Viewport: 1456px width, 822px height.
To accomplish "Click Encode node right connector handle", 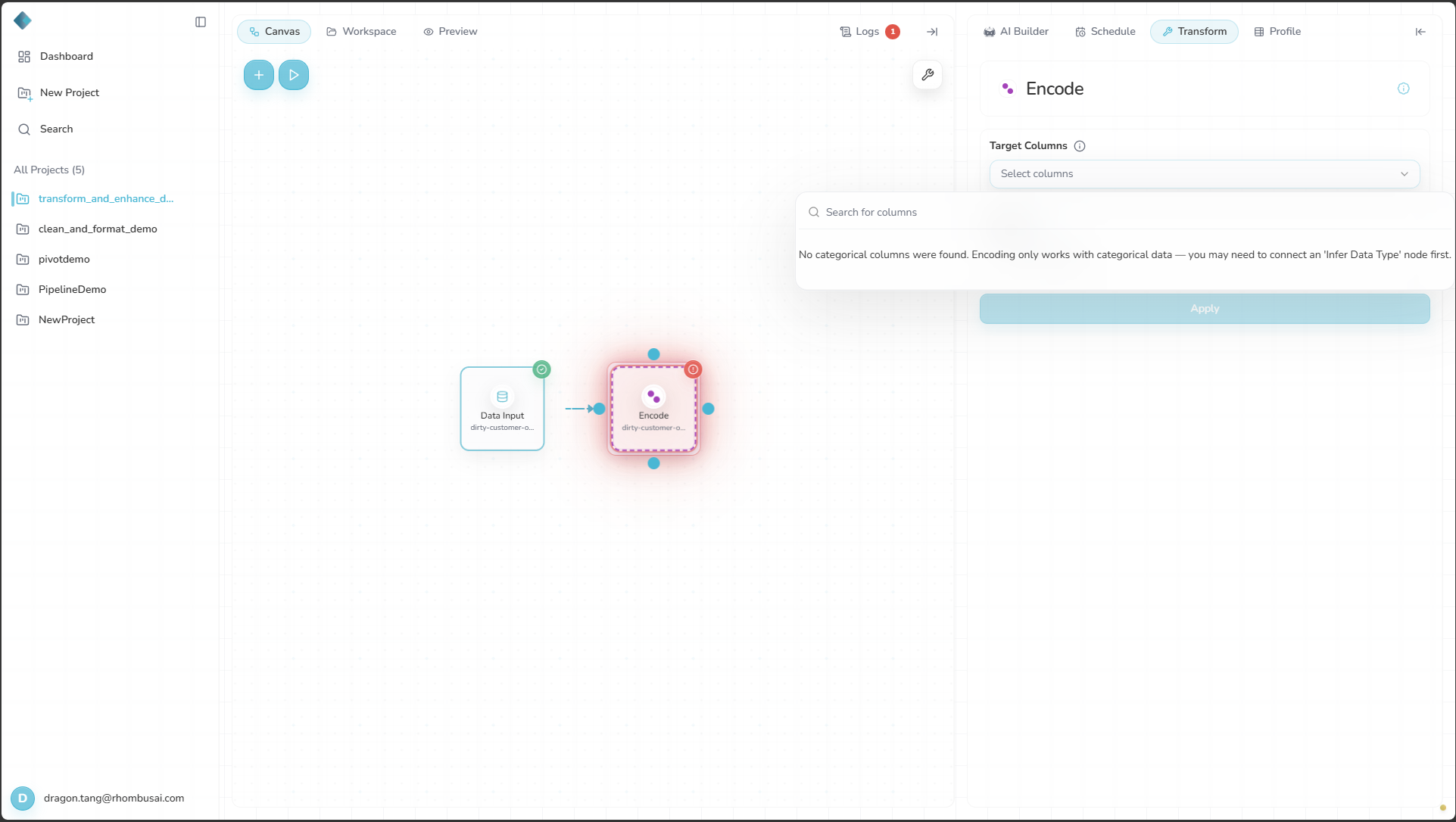I will pyautogui.click(x=709, y=409).
